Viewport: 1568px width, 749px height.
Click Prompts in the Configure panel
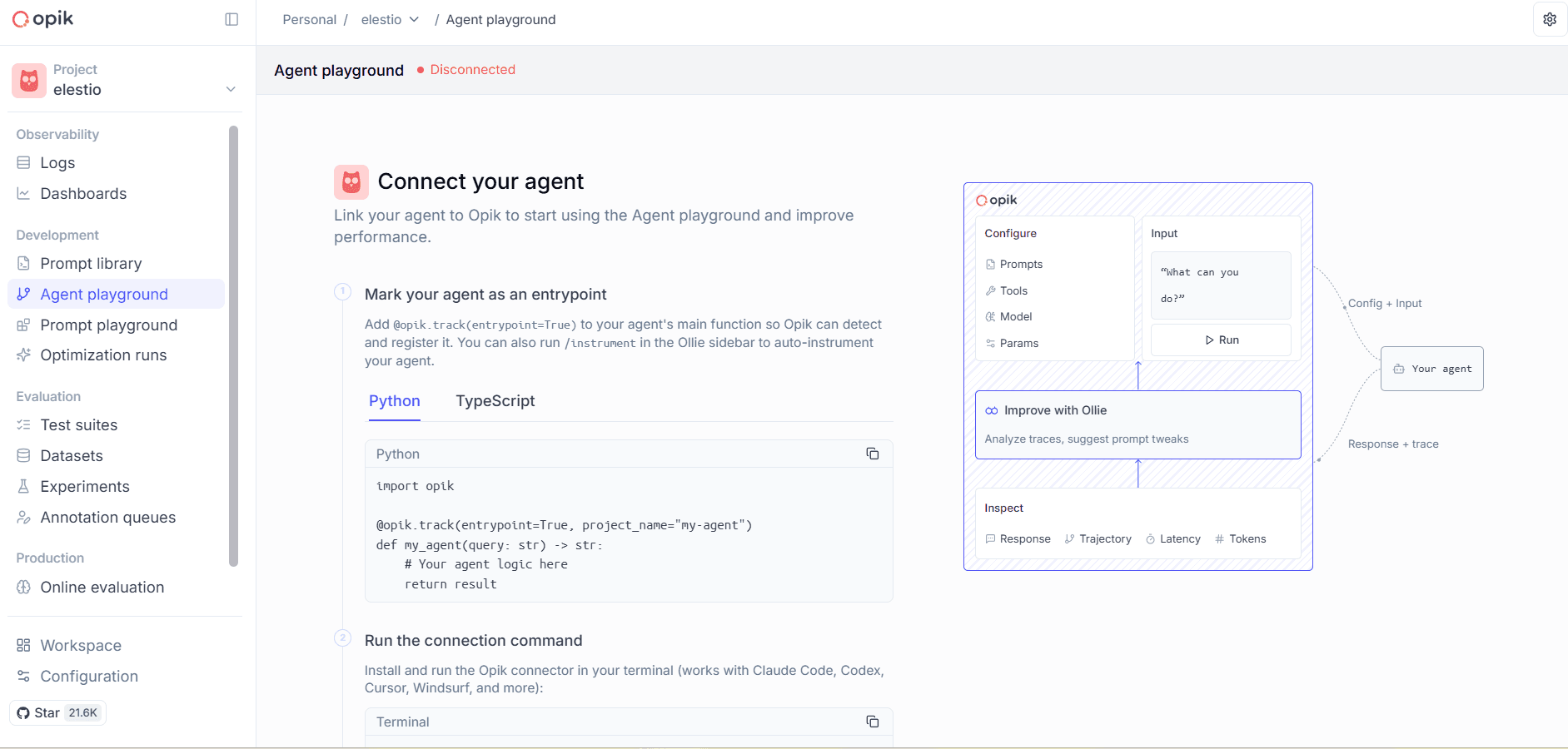pos(1013,265)
